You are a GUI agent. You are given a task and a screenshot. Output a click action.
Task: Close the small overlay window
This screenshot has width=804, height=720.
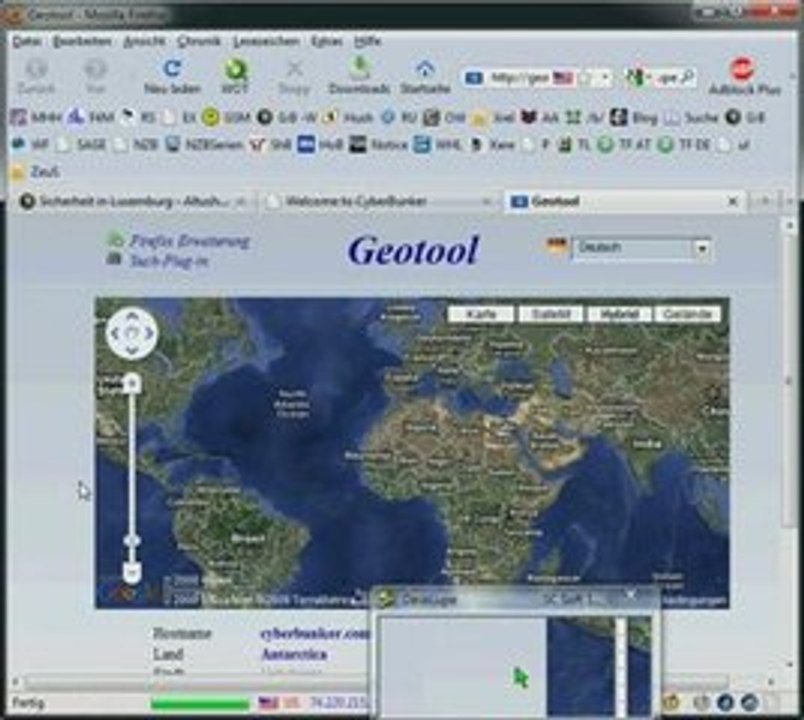tap(631, 595)
